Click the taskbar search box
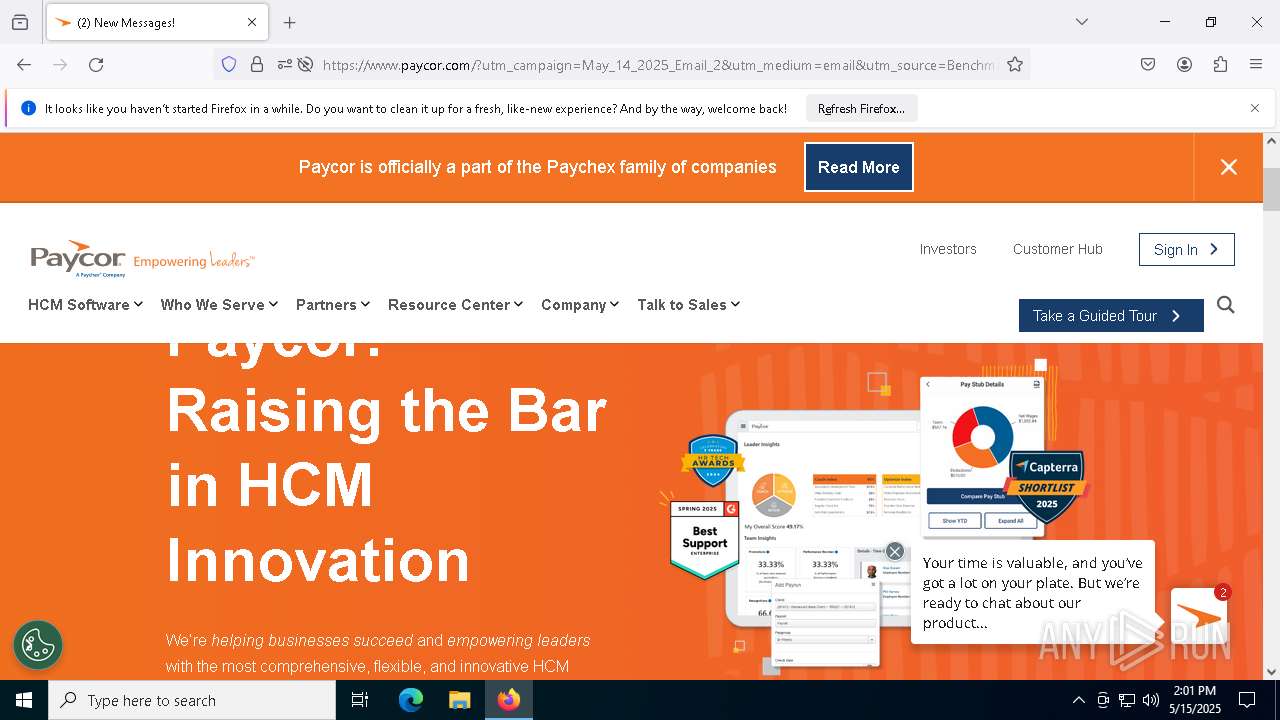Screen dimensions: 1280x720 click(x=192, y=700)
